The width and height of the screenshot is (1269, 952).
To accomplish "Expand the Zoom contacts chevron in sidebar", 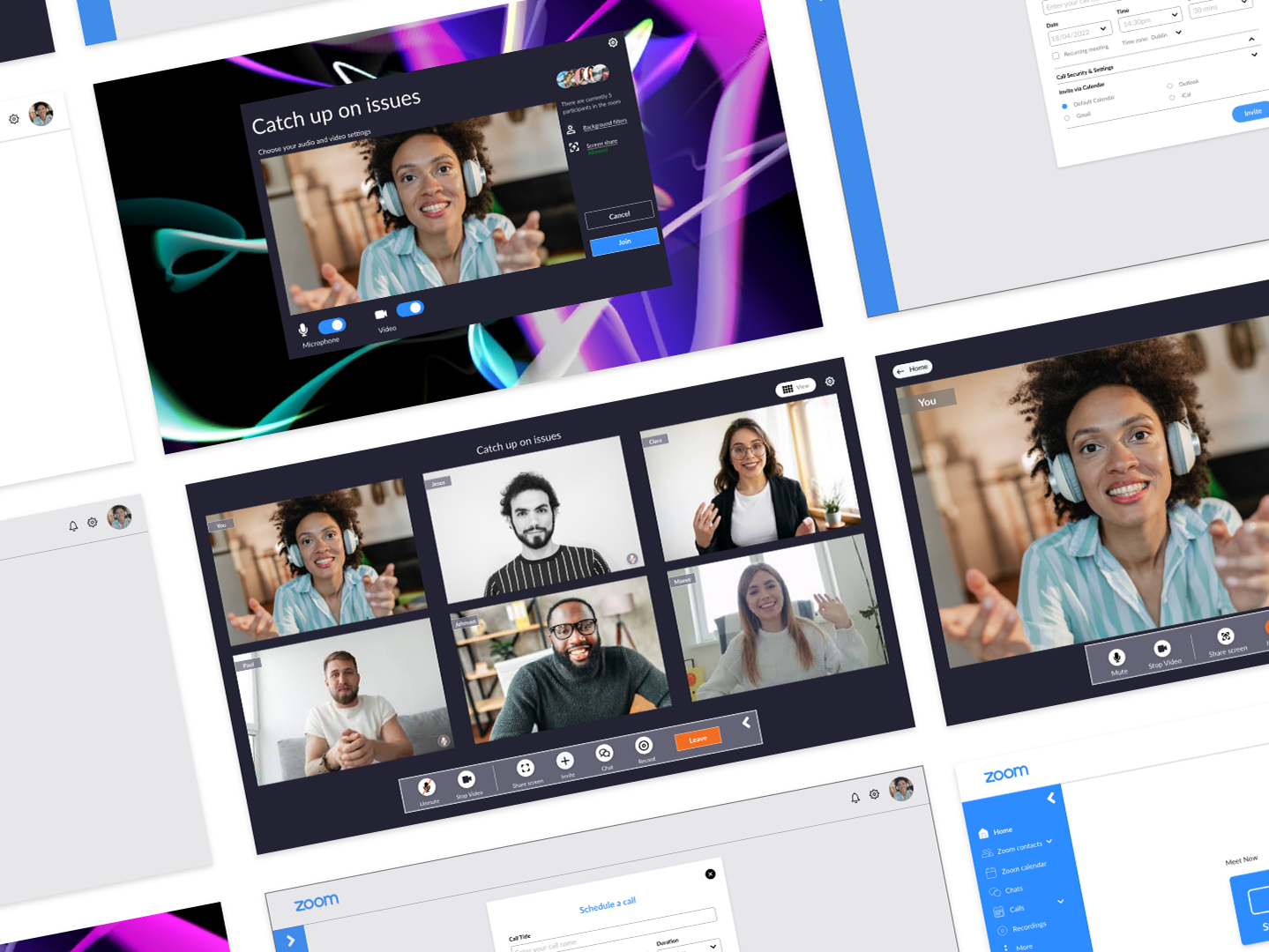I will click(1049, 841).
